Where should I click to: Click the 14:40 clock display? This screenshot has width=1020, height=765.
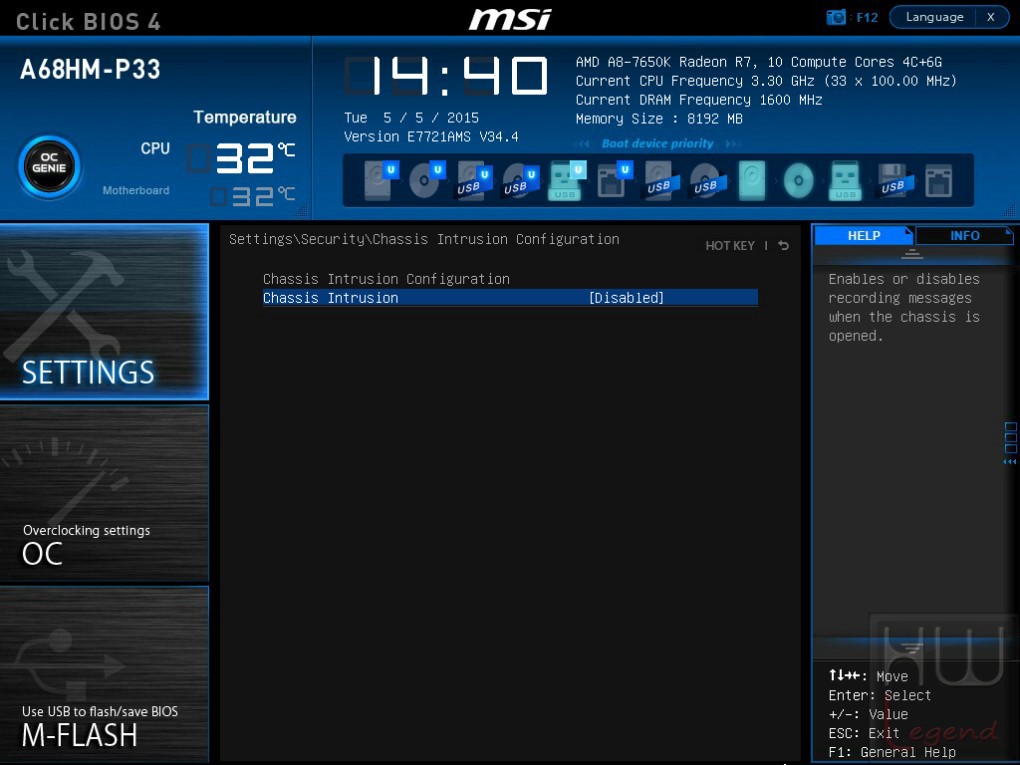446,75
